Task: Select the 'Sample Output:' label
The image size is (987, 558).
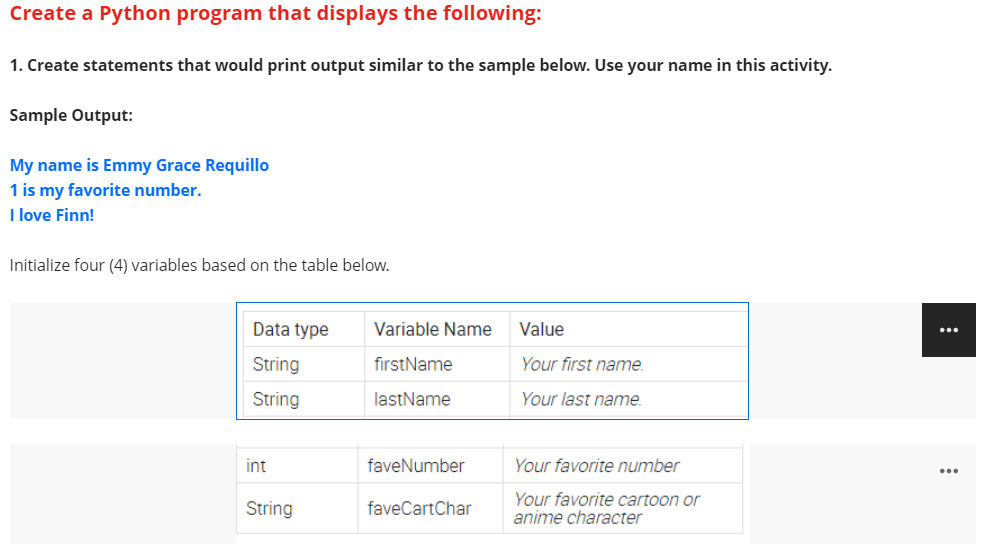Action: point(71,115)
